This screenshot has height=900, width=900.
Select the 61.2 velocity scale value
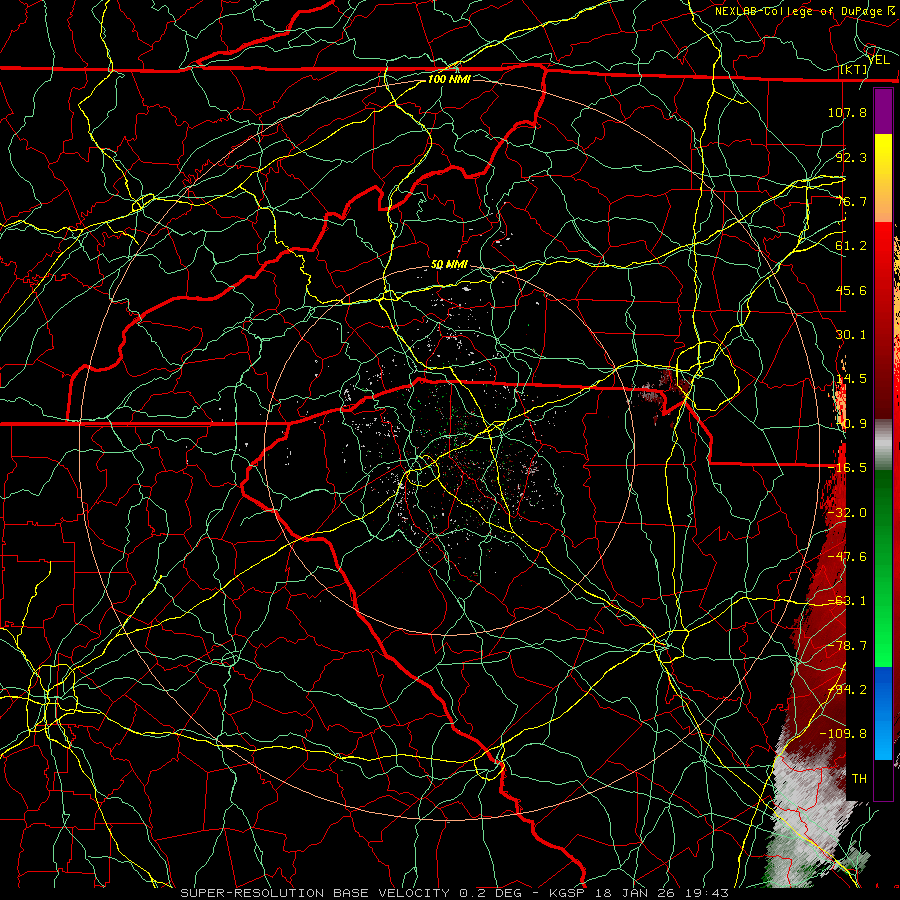point(851,246)
